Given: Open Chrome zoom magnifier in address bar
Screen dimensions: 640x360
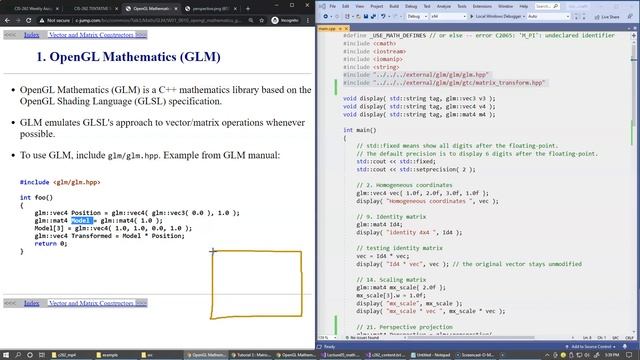Looking at the screenshot, I should tap(251, 20).
